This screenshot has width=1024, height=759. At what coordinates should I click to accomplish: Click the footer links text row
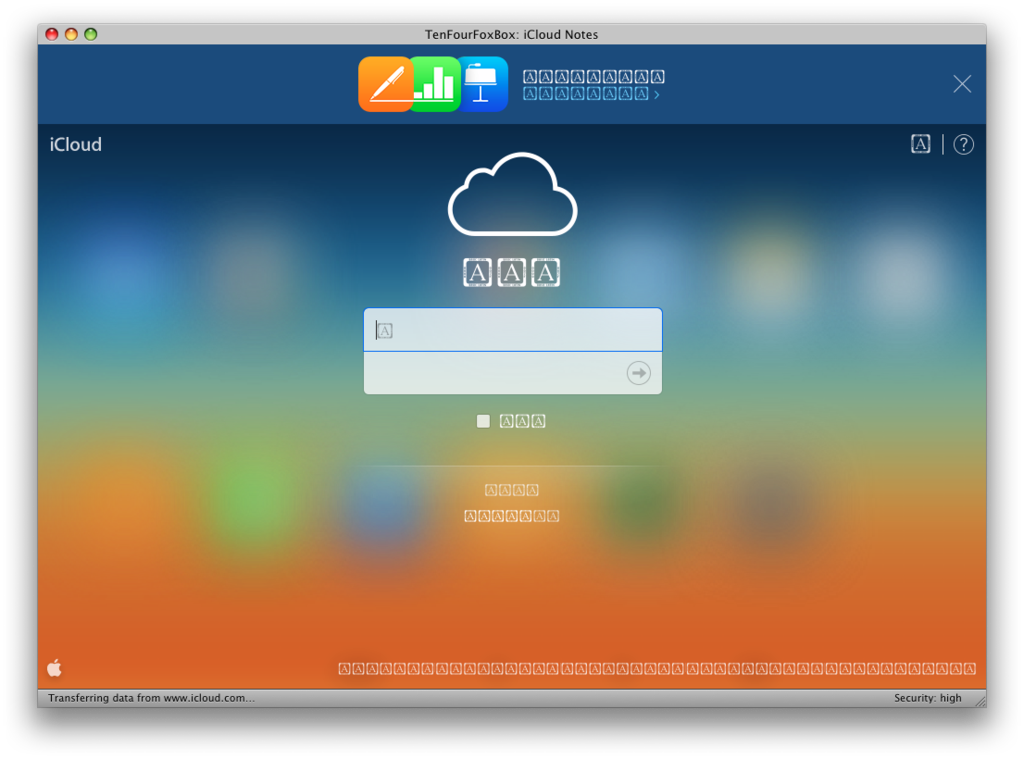[x=657, y=668]
